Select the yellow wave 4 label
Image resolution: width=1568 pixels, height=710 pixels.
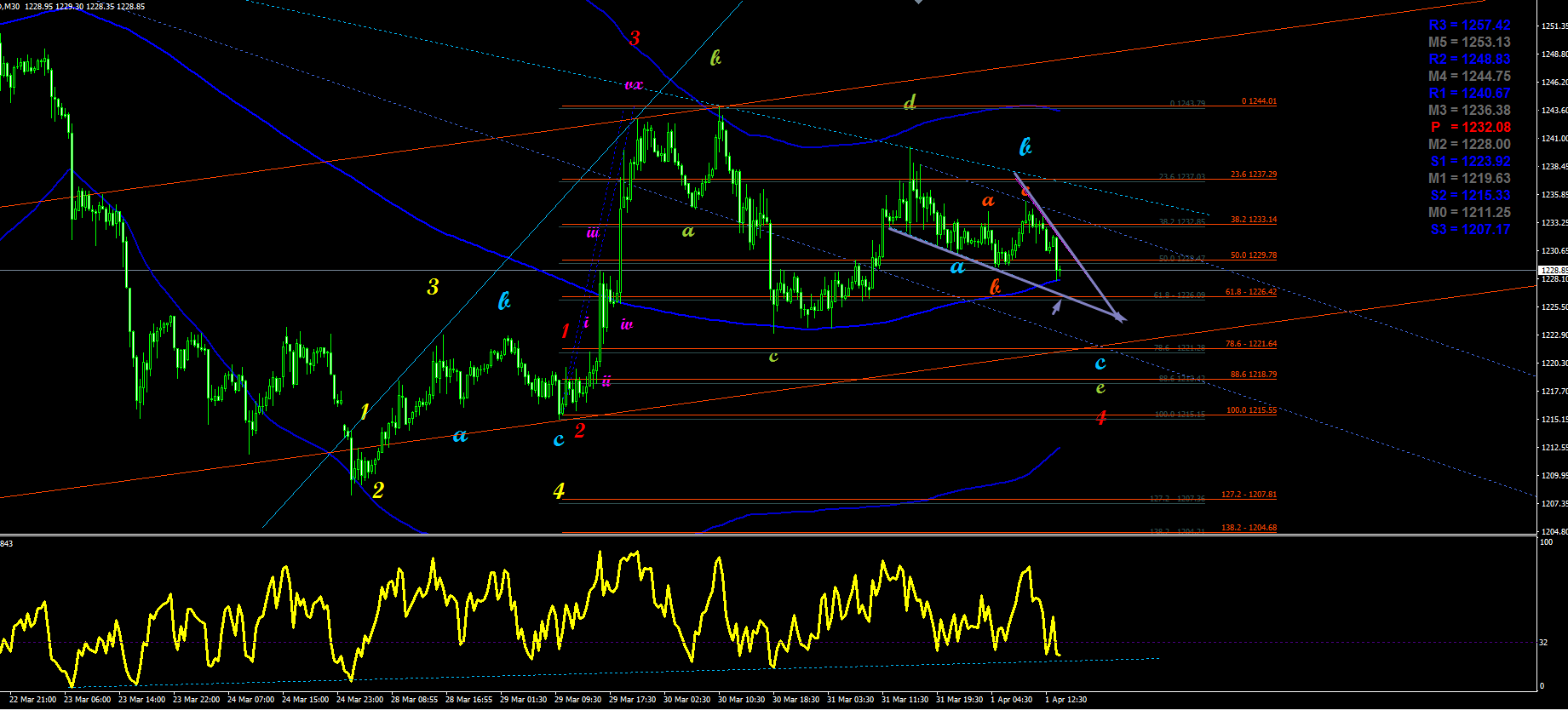559,491
